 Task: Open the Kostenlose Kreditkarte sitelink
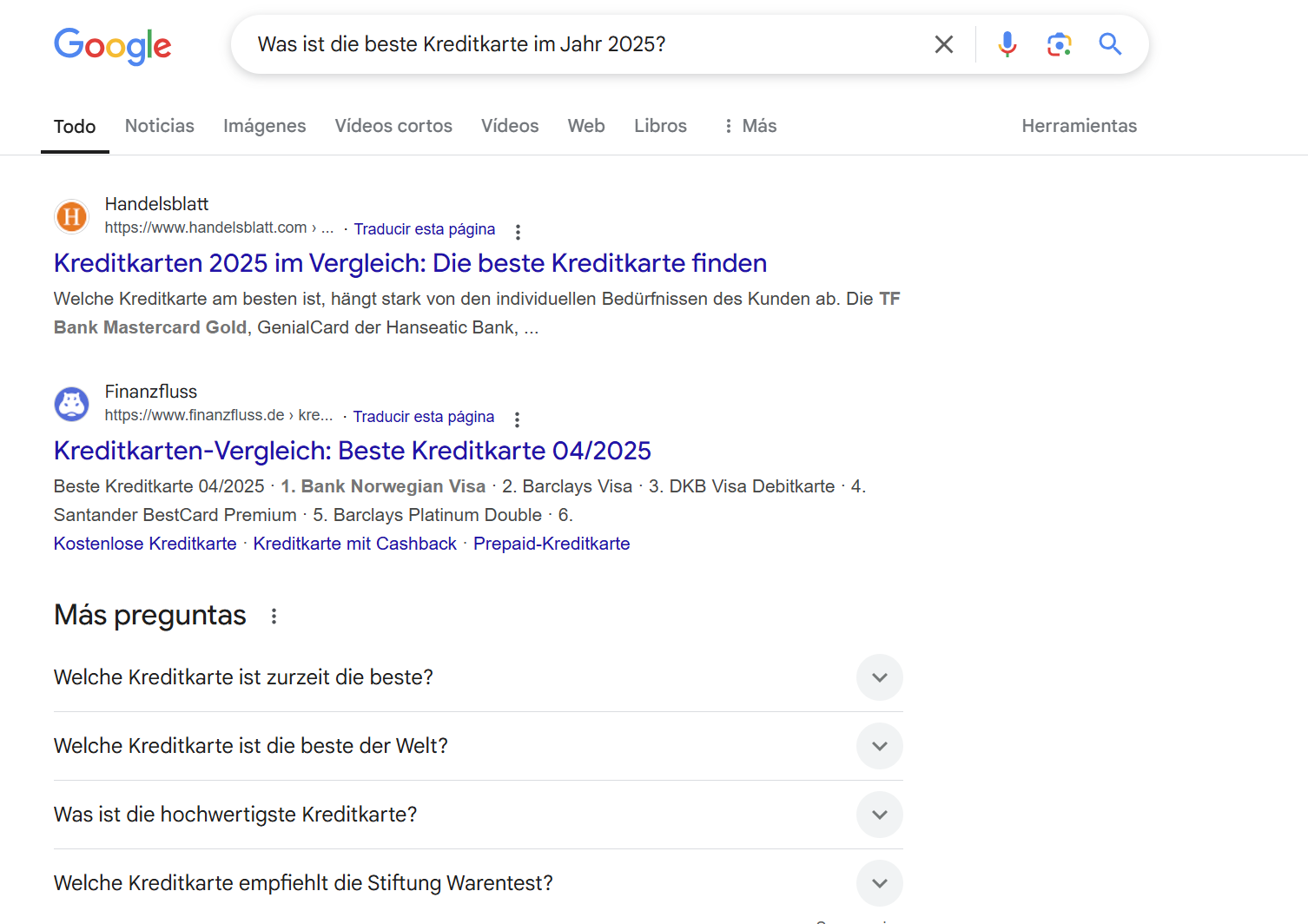pos(145,544)
